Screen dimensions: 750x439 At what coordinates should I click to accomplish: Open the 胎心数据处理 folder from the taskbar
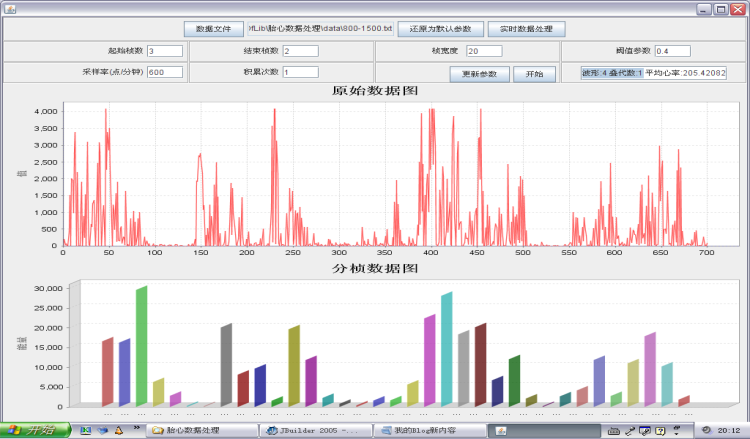(201, 430)
